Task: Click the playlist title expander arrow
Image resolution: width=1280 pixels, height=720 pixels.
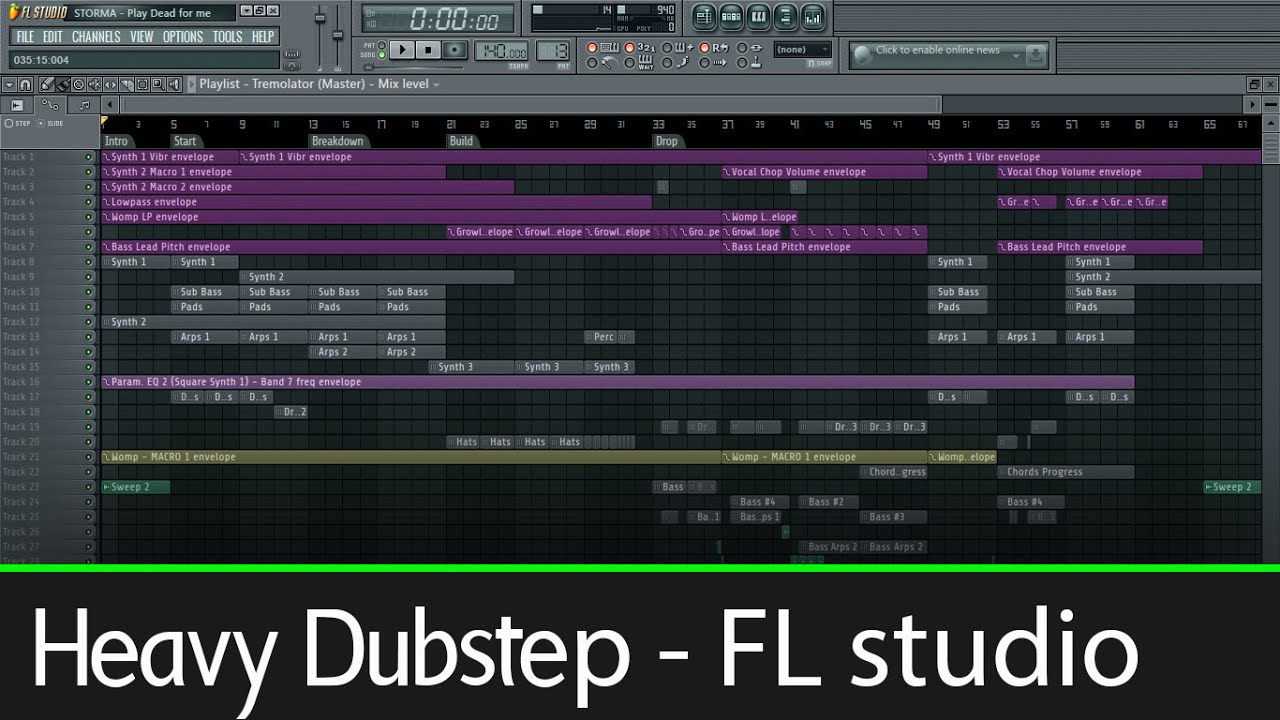Action: (191, 85)
